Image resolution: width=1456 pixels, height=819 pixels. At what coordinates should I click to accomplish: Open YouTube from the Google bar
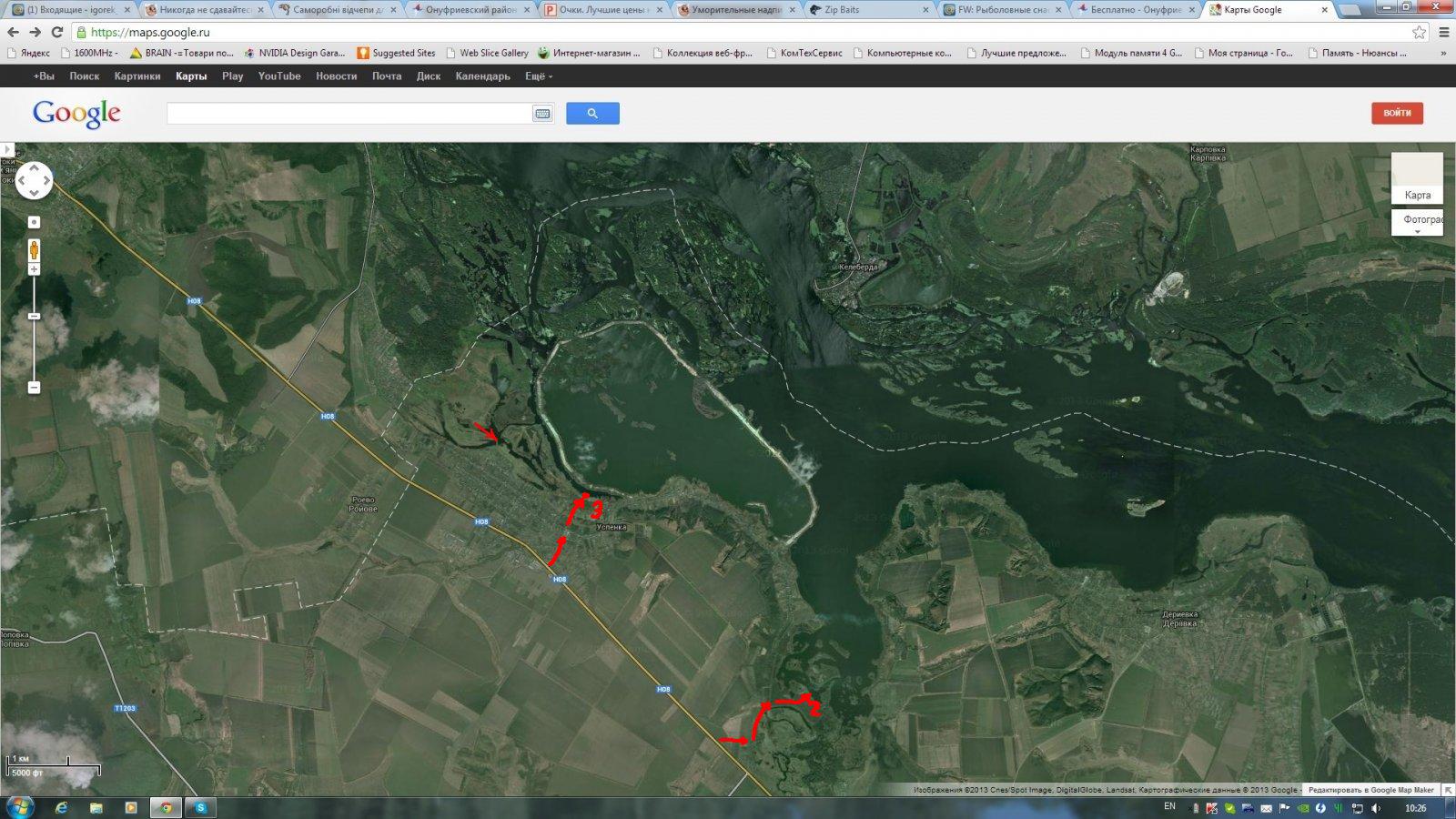coord(279,76)
